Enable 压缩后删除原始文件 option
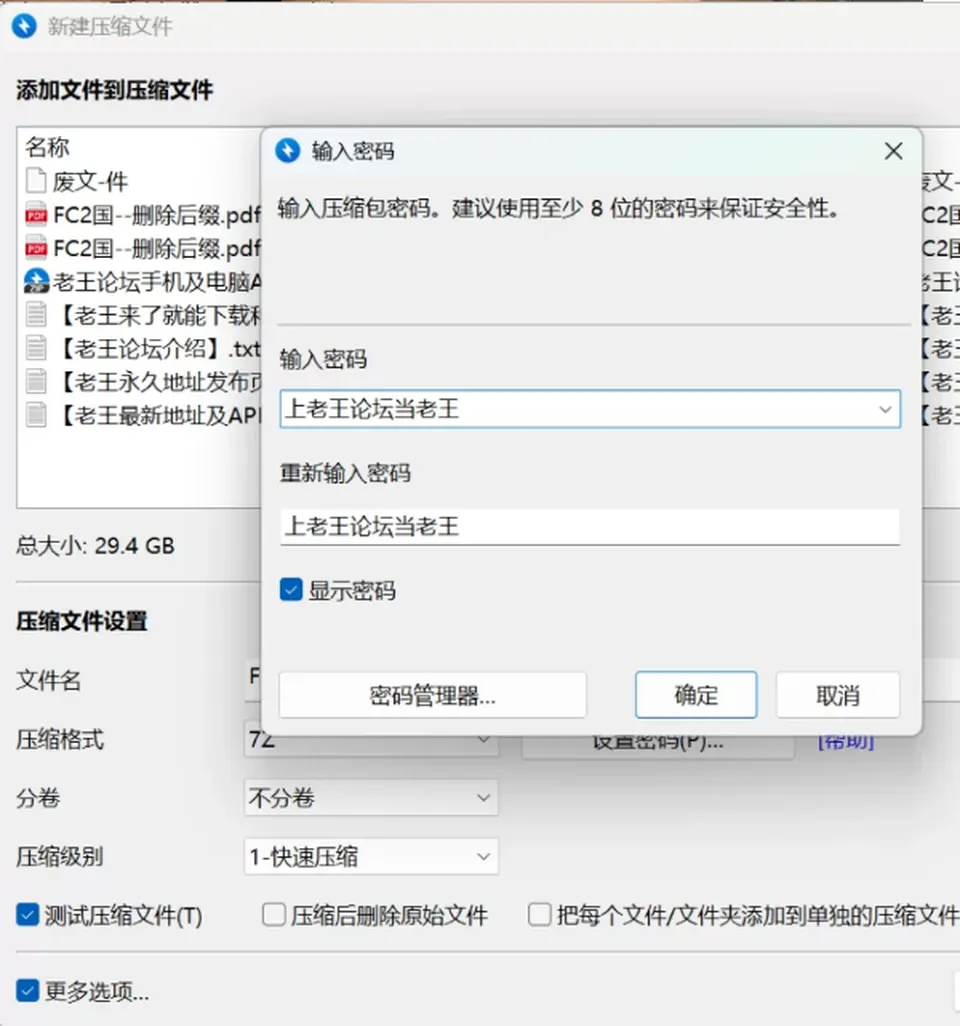This screenshot has height=1026, width=960. 274,915
